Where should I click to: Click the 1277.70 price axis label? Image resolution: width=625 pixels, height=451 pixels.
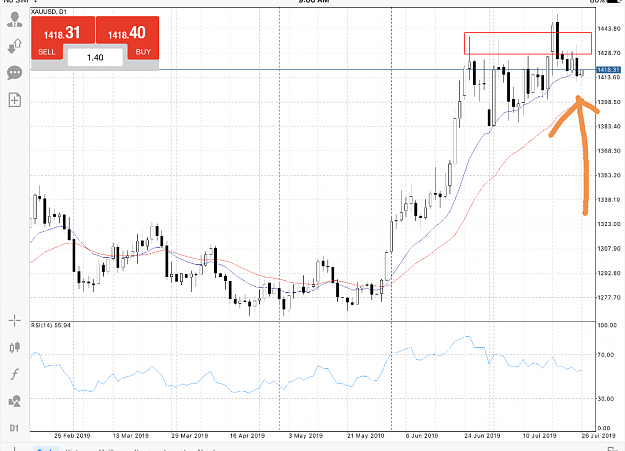tap(609, 297)
